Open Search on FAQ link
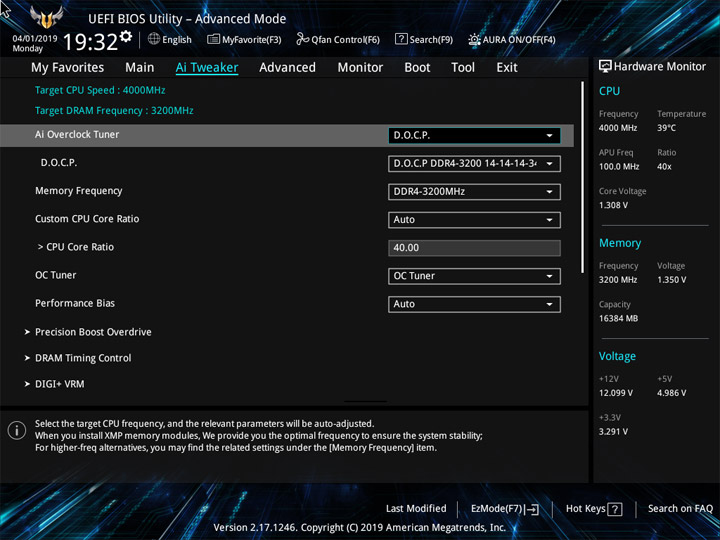Image resolution: width=720 pixels, height=540 pixels. (681, 508)
